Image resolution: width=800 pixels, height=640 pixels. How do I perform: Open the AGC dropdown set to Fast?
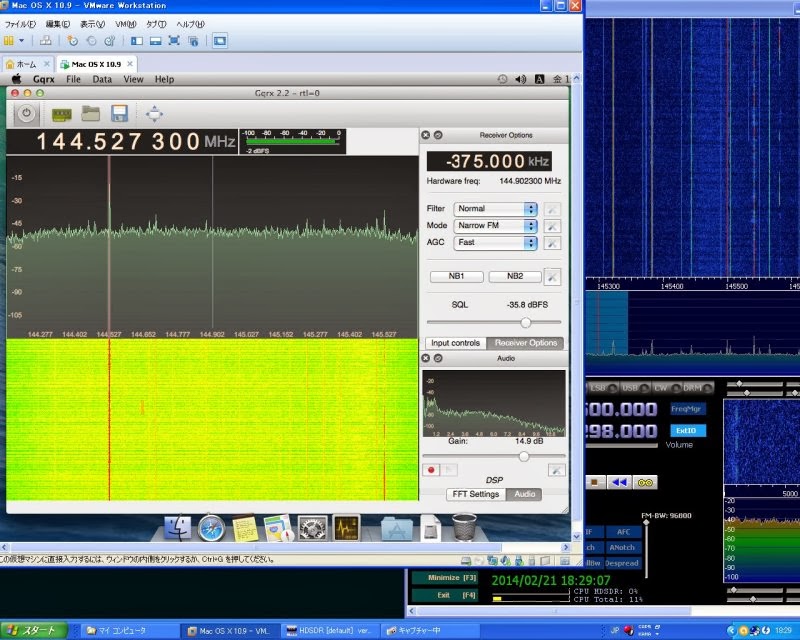coord(496,243)
